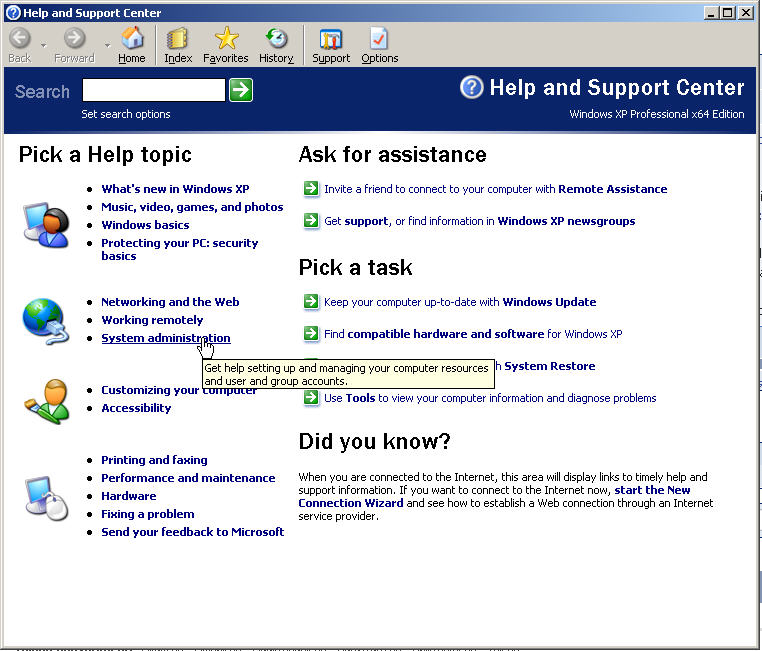Open the History clock icon
This screenshot has width=762, height=651.
tap(276, 38)
